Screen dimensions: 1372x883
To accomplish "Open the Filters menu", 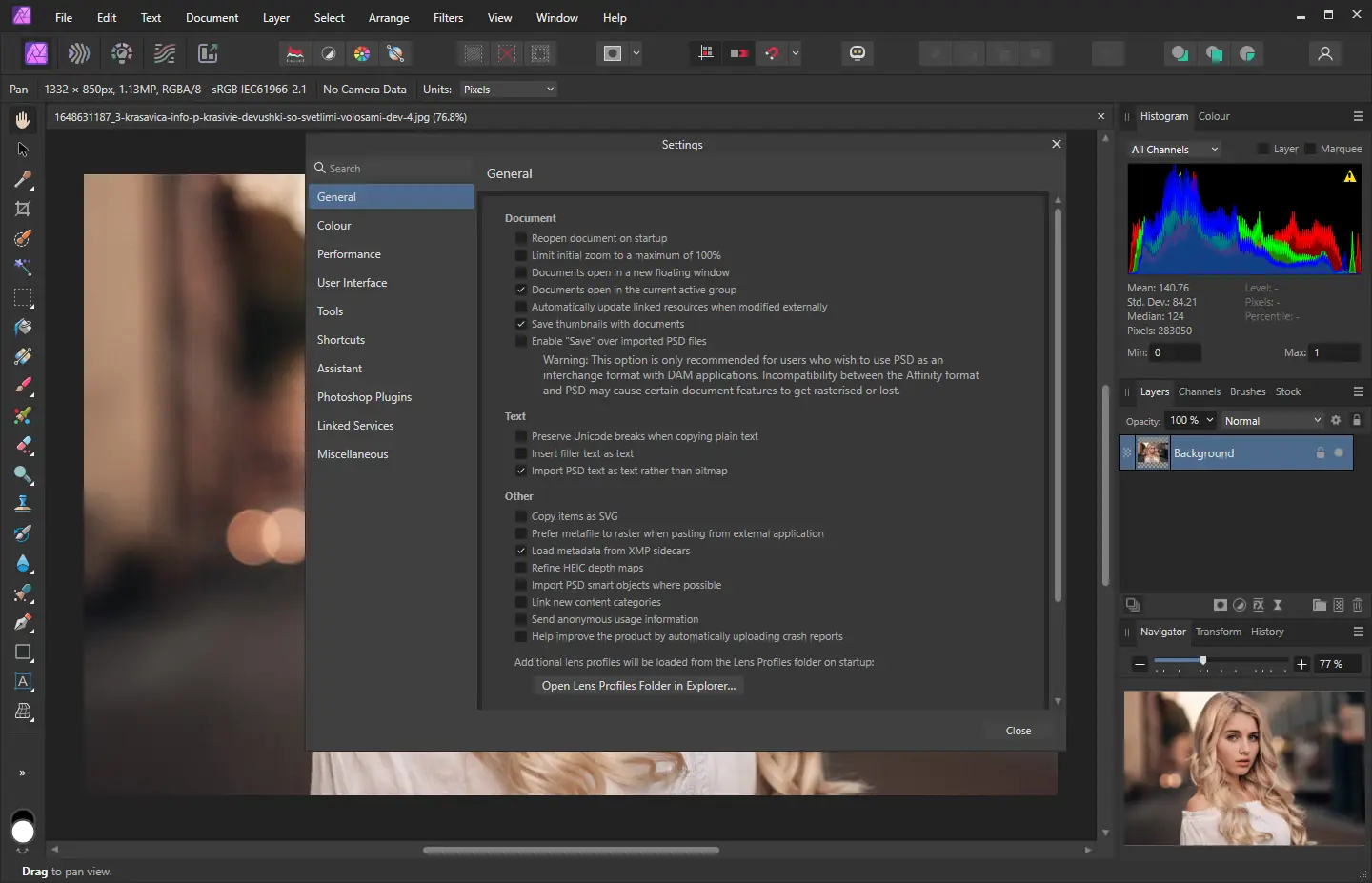I will pyautogui.click(x=448, y=18).
